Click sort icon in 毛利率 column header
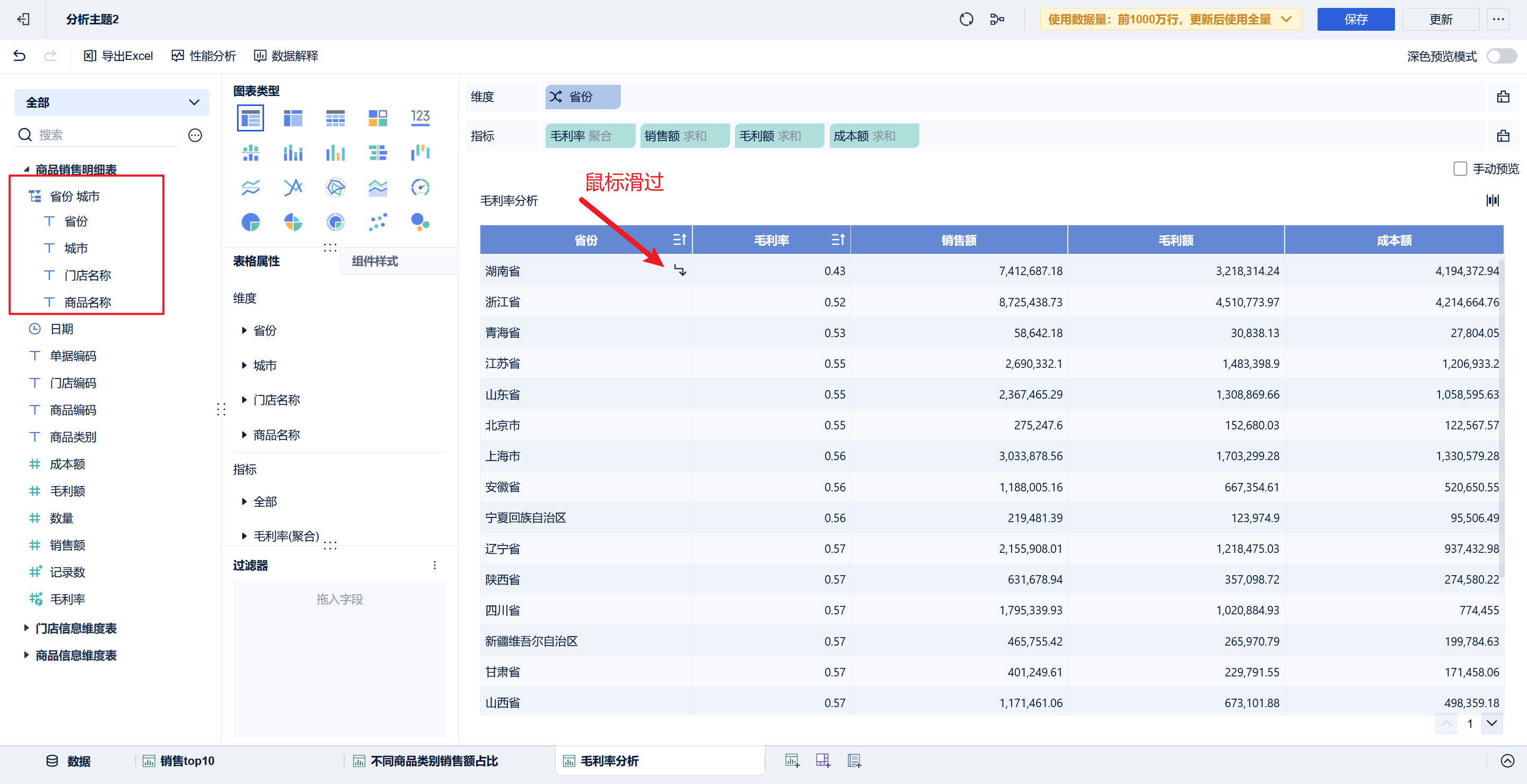Viewport: 1527px width, 784px height. (x=837, y=240)
